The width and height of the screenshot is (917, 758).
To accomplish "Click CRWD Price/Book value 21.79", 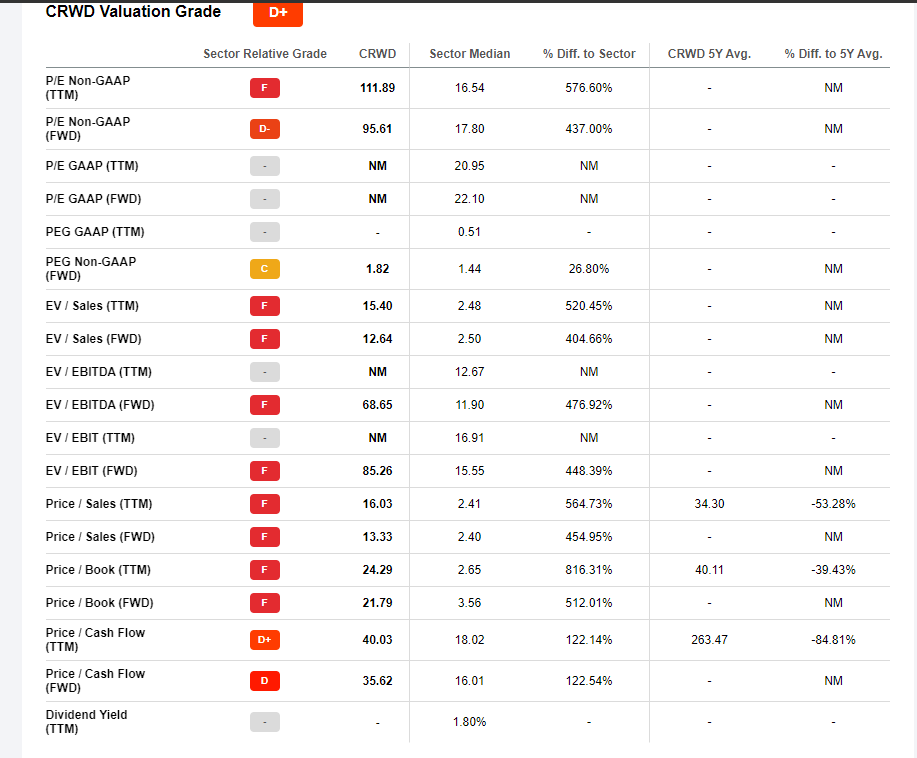I will click(377, 603).
